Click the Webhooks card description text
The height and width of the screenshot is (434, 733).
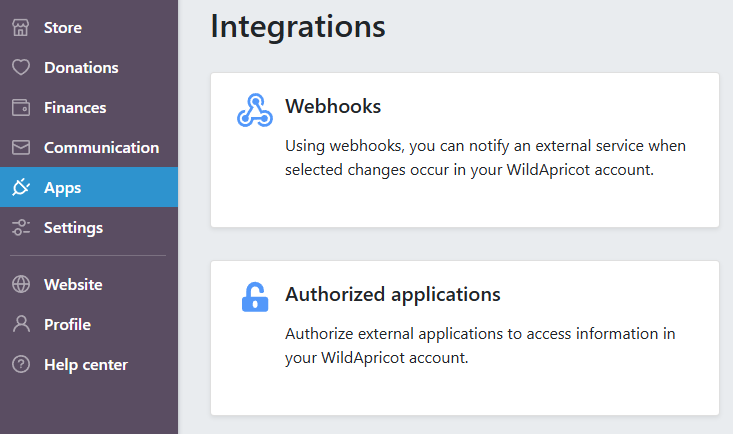(485, 158)
